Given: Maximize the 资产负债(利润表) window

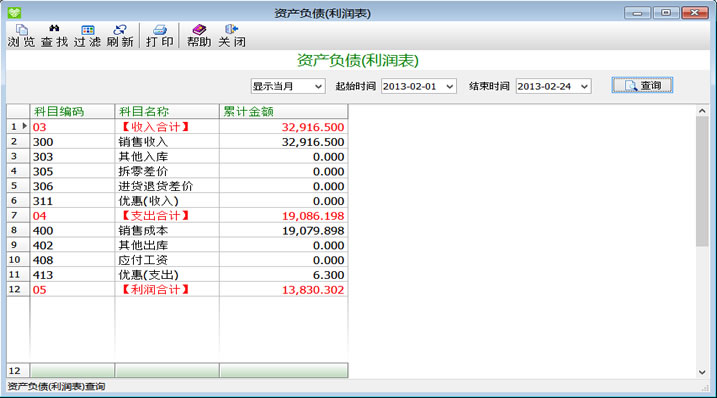Looking at the screenshot, I should click(666, 13).
